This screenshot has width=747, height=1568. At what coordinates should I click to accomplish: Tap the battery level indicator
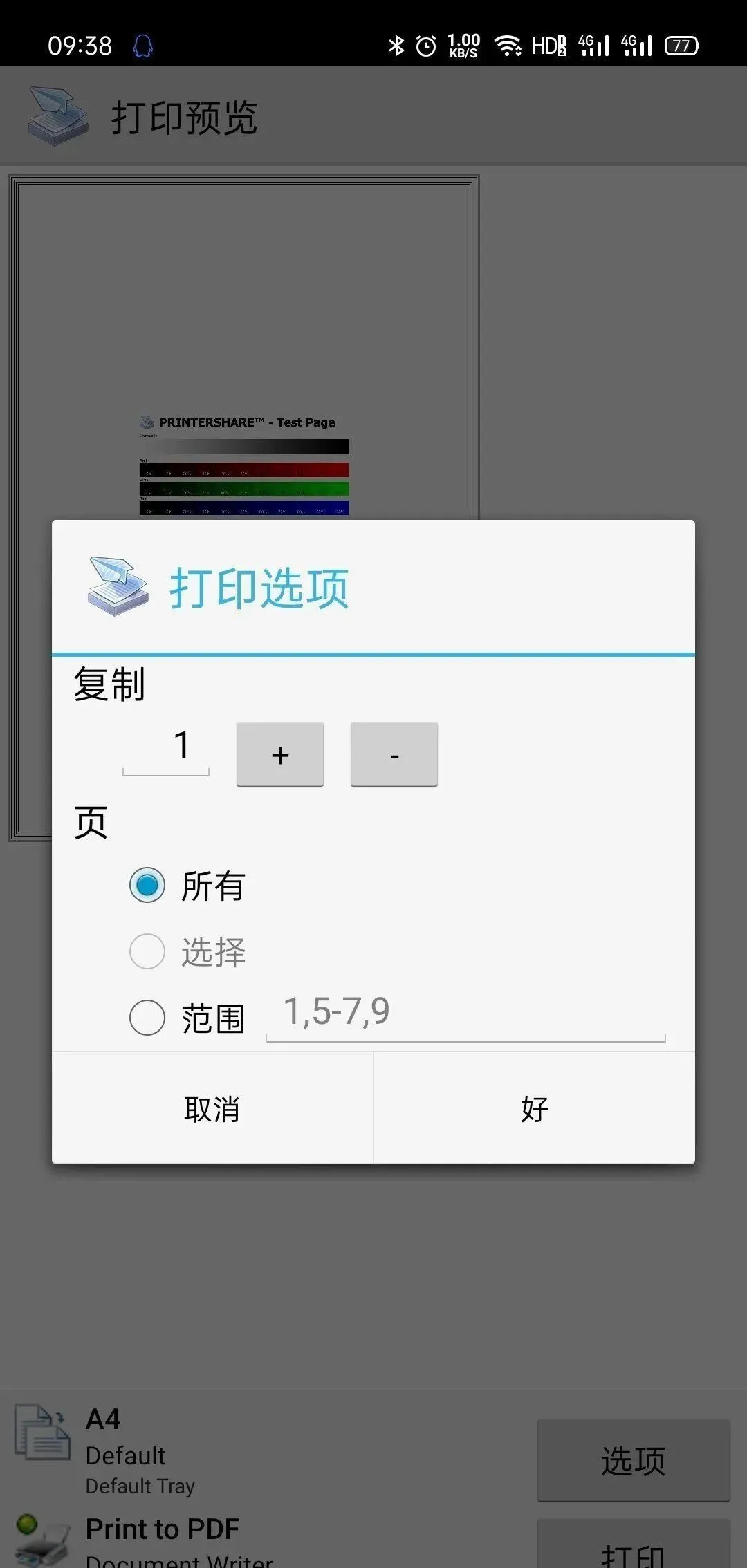682,46
